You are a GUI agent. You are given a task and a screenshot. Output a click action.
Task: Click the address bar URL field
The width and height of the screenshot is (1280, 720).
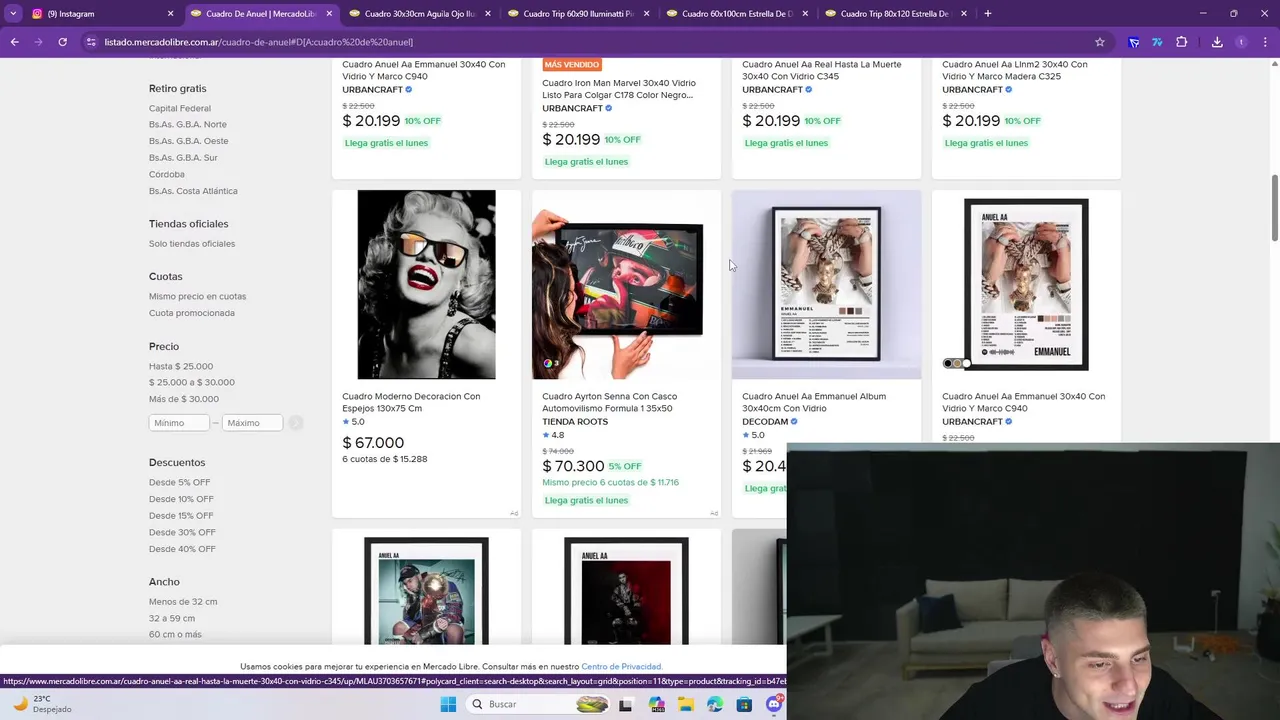(590, 42)
